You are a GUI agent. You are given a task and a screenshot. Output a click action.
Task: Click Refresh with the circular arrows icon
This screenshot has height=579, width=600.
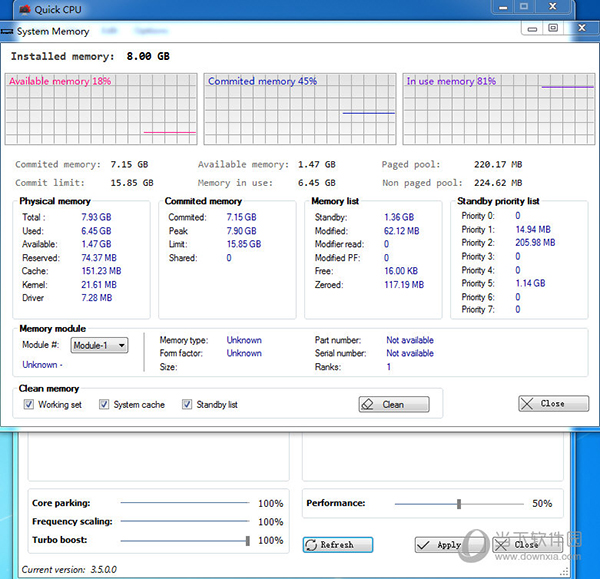point(338,545)
